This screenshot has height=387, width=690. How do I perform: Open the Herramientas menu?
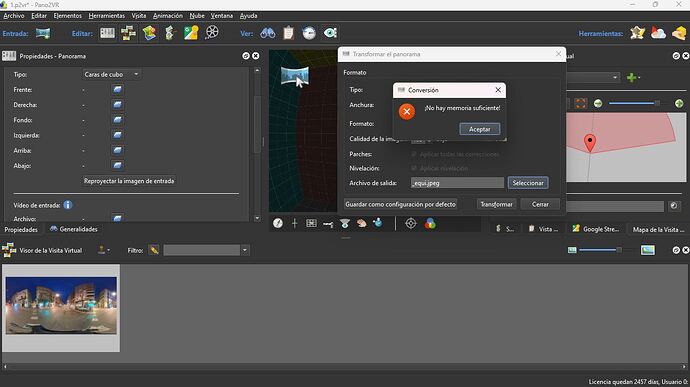106,15
